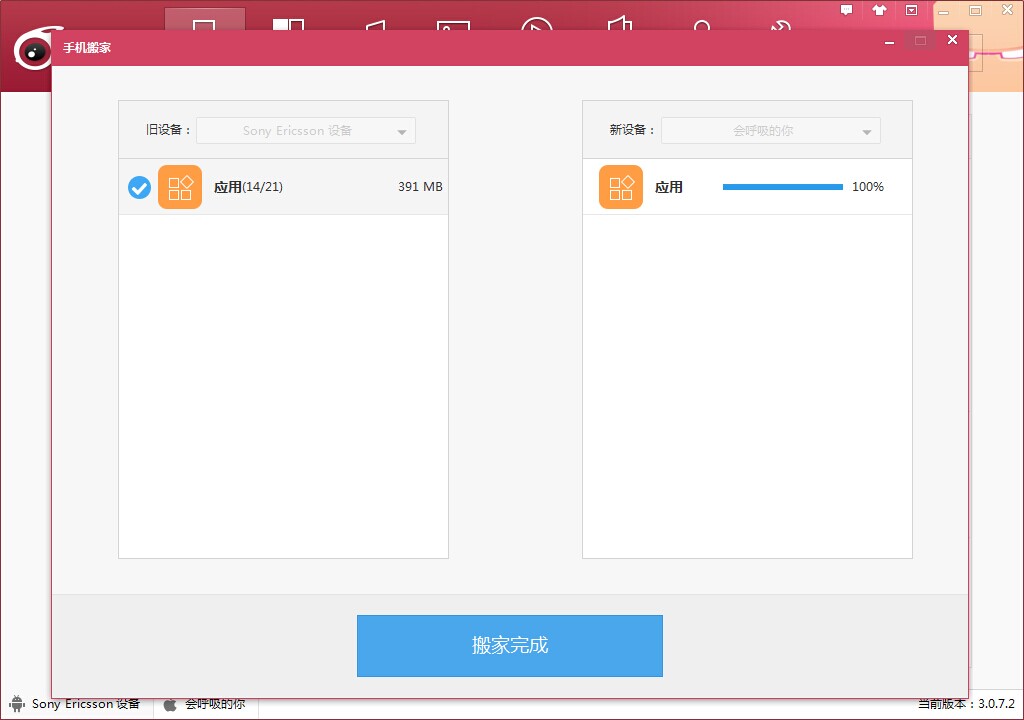Expand the 新设备 会呼吸的你 dropdown
Screen dimensions: 1024x720
[771, 131]
